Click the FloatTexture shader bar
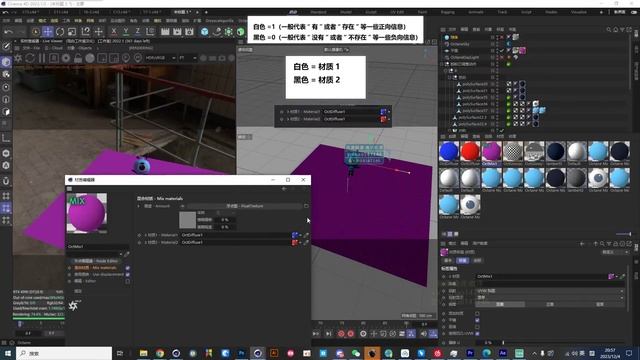Image resolution: width=640 pixels, height=360 pixels. [244, 206]
